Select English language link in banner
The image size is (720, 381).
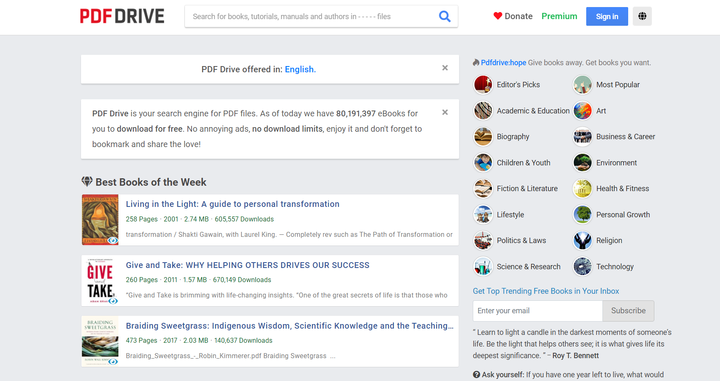(300, 69)
